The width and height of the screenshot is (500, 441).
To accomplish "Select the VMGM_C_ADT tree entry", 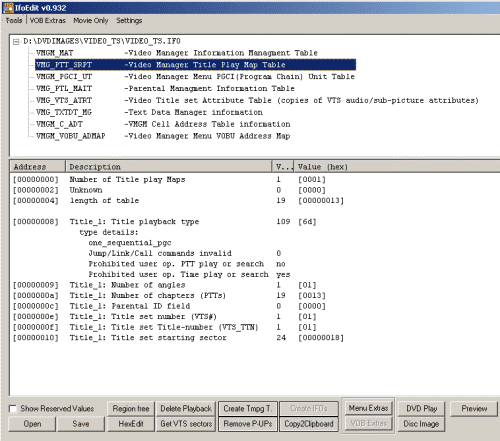I will [x=163, y=124].
